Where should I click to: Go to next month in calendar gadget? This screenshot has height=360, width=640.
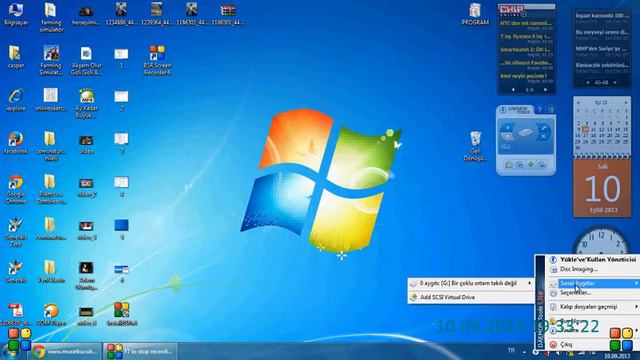(x=626, y=103)
